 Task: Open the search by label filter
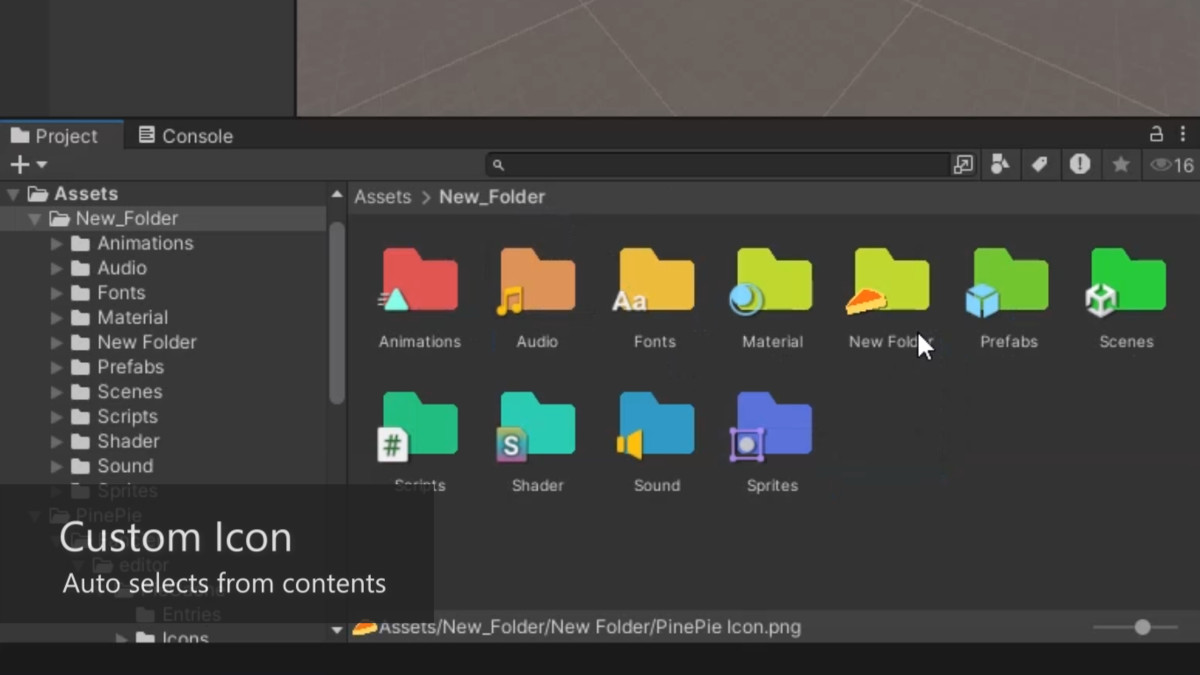tap(1039, 165)
